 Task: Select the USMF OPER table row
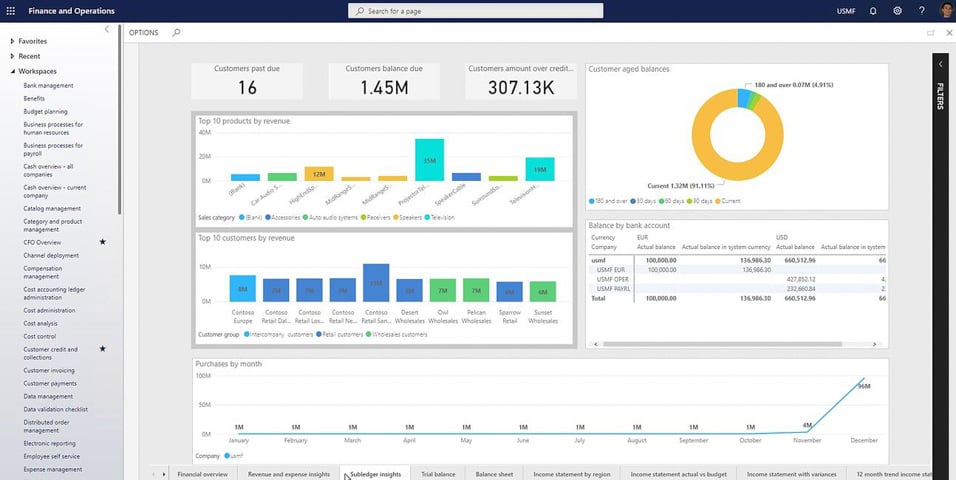point(737,279)
